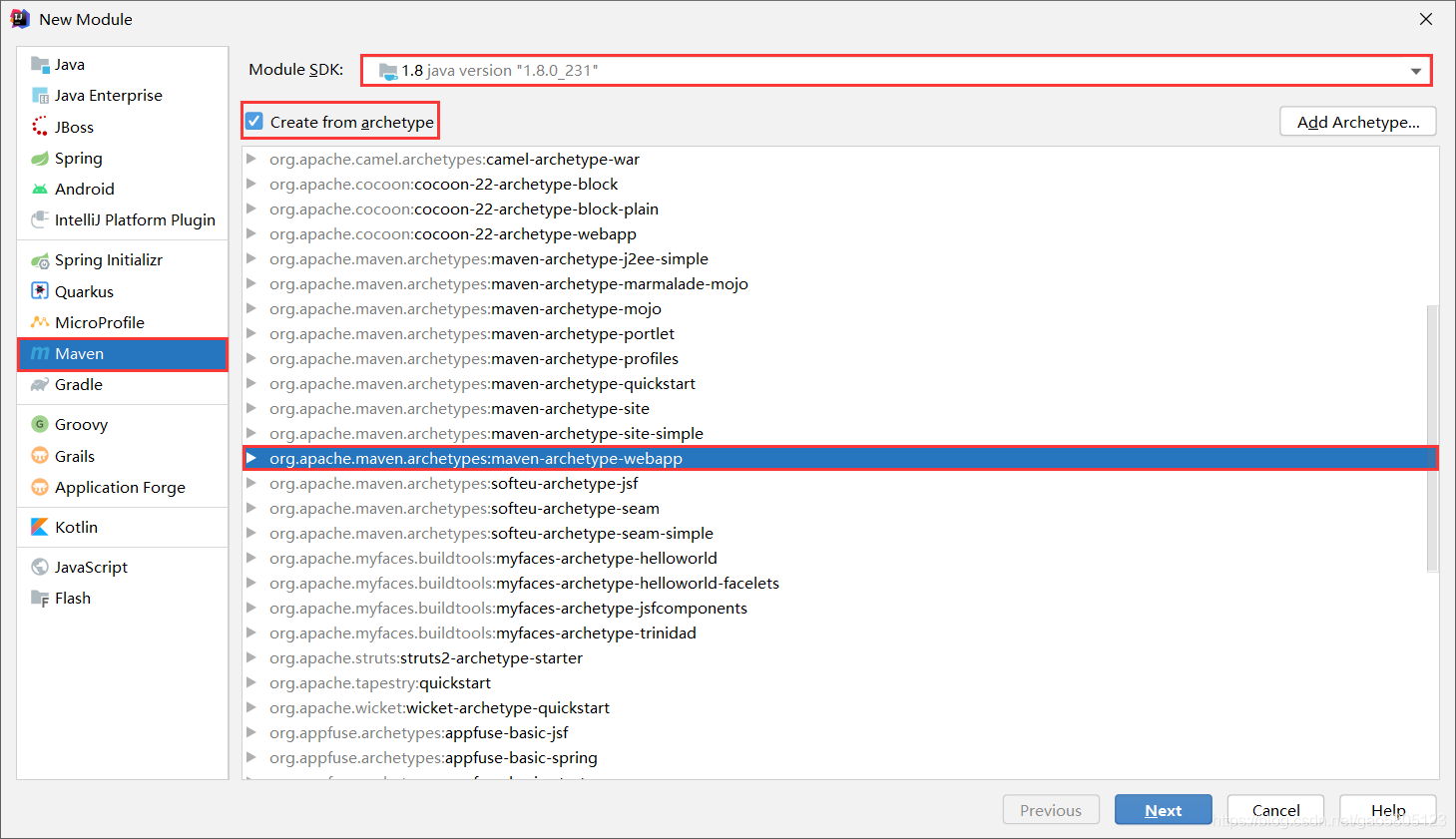Expand struts2-archetype-starter node
Screen dimensions: 1456x839
tap(251, 657)
